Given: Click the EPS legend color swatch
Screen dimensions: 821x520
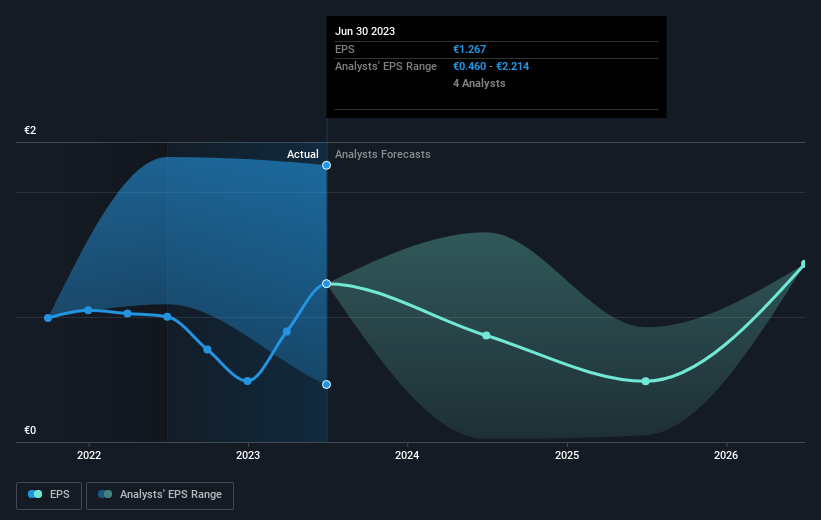Looking at the screenshot, I should click(x=35, y=494).
